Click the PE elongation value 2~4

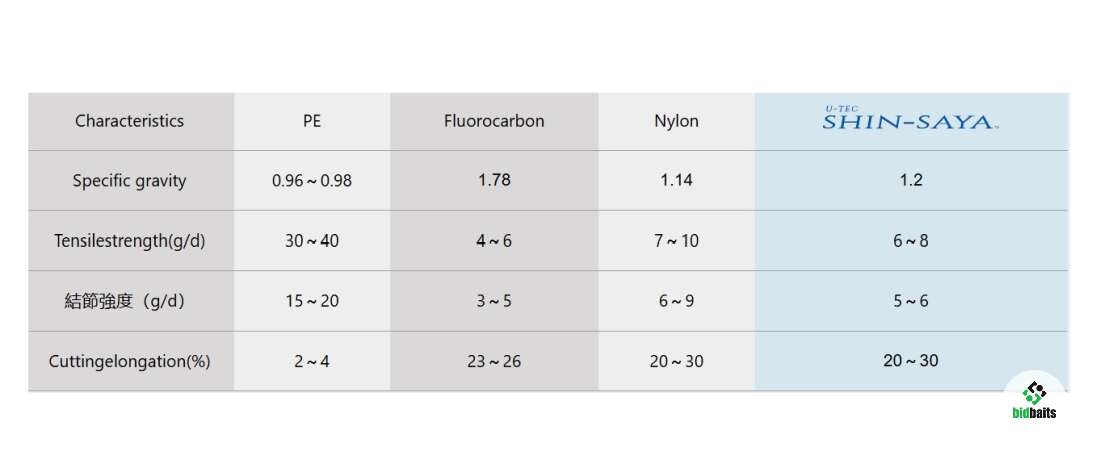click(x=312, y=361)
